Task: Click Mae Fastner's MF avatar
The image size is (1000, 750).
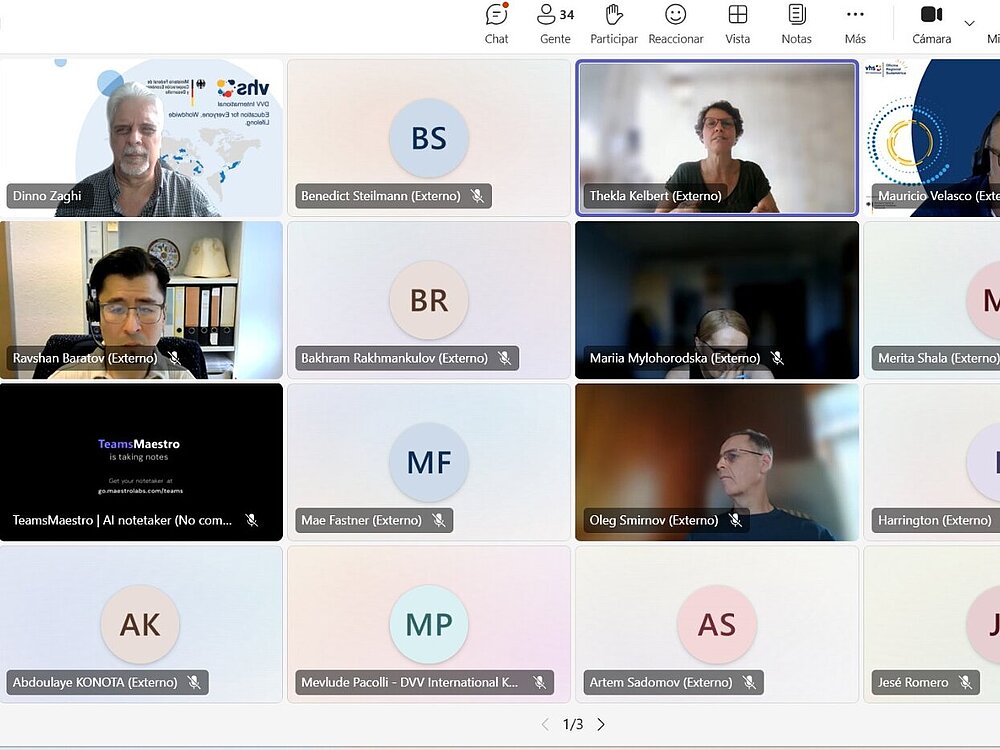Action: click(x=428, y=462)
